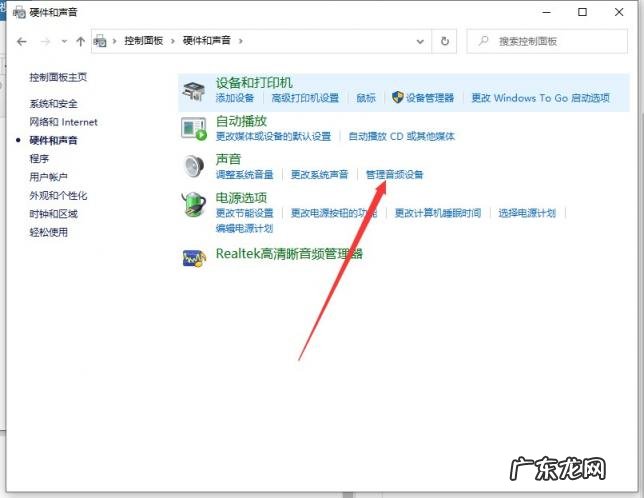
Task: Expand chevron before 控制面板 in breadcrumb
Action: [115, 41]
